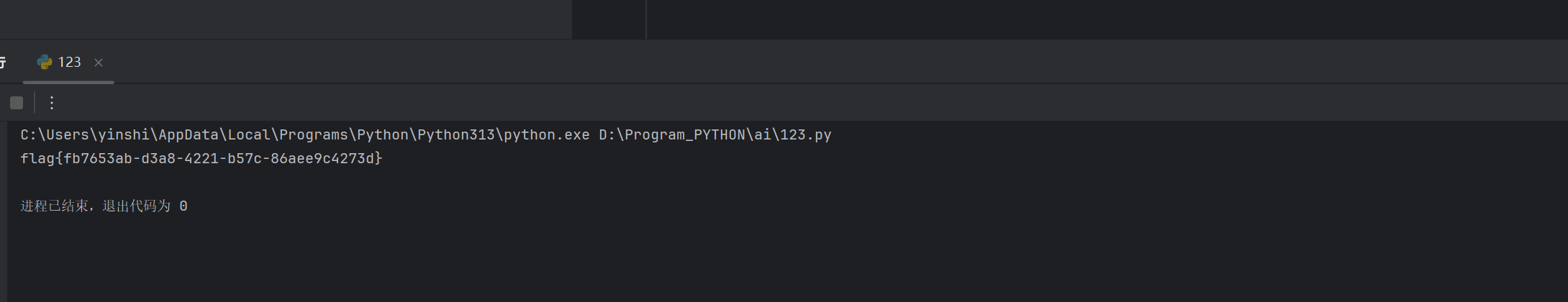Click the Python313 segment of the interpreter path
Screen dimensions: 1568x302
(456, 135)
